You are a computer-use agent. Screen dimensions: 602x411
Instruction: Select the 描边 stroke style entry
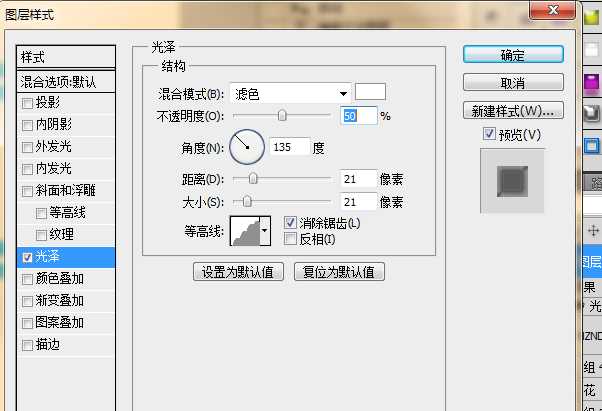48,344
